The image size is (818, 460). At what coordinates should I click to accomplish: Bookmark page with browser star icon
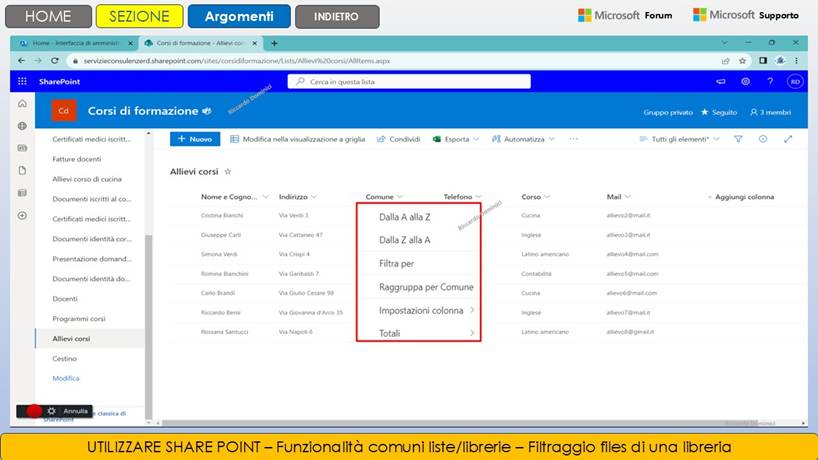(x=742, y=61)
